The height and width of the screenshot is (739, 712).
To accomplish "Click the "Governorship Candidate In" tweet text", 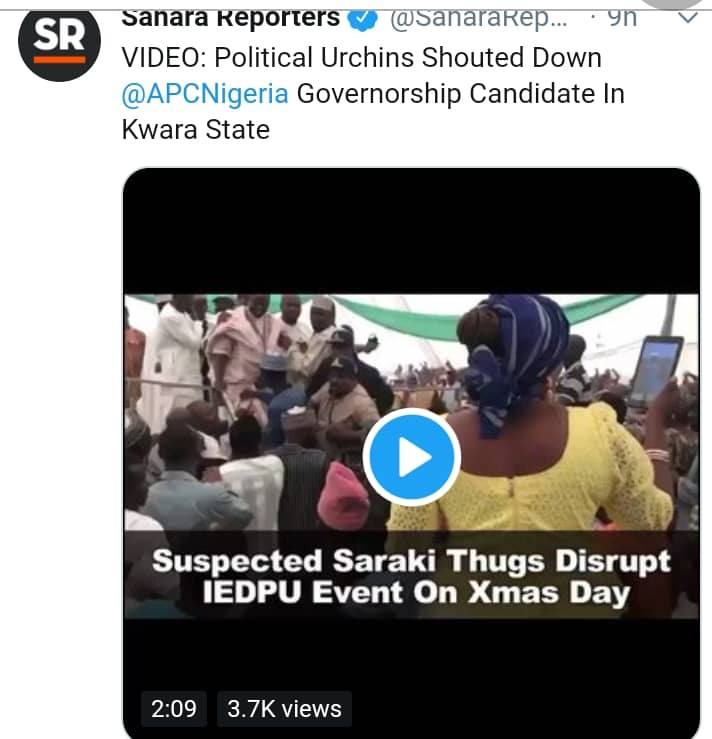I will pos(460,94).
